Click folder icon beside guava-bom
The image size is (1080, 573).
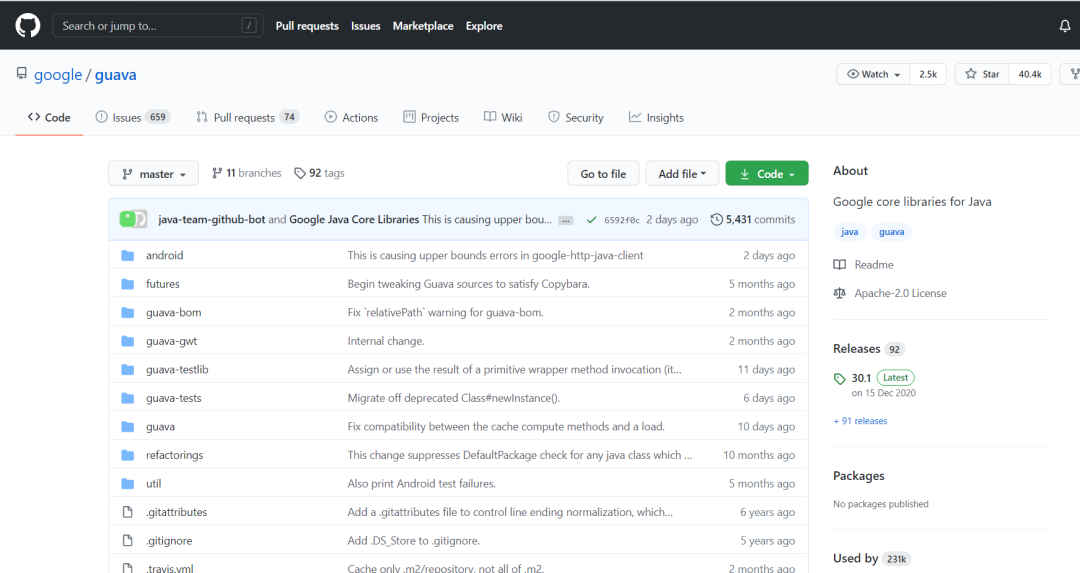pyautogui.click(x=127, y=313)
